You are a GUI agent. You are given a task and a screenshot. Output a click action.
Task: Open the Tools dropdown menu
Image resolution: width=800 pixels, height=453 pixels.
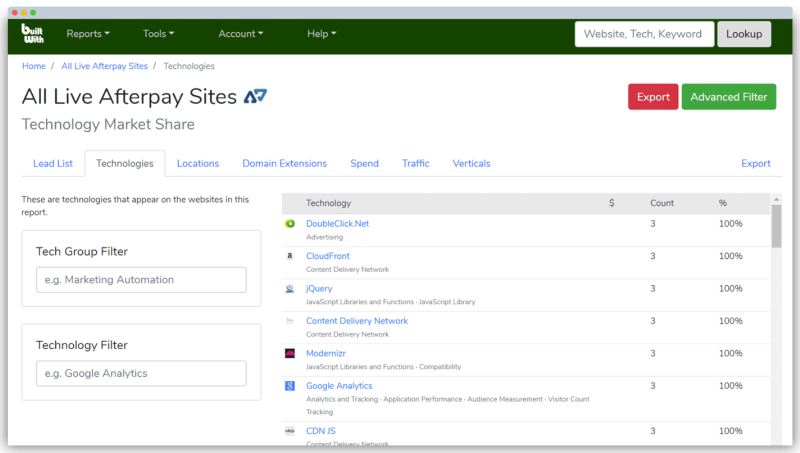tap(158, 34)
